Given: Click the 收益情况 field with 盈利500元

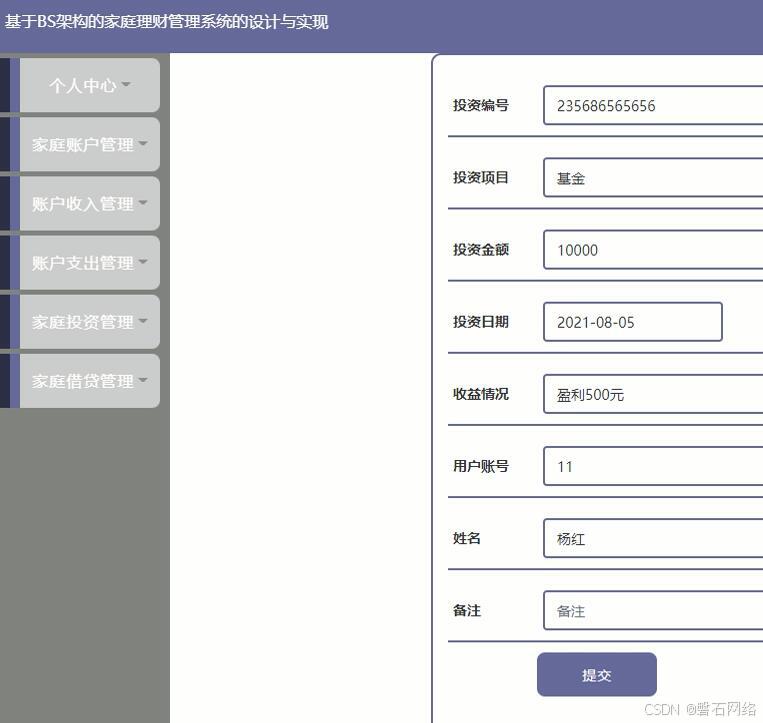Looking at the screenshot, I should pos(653,394).
